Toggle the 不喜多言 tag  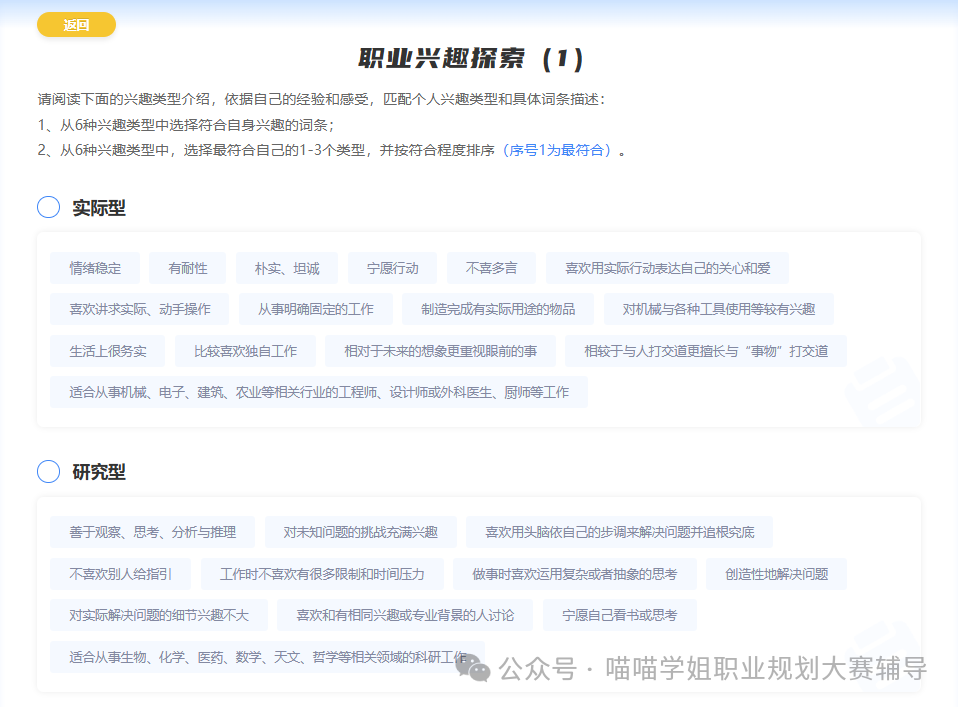point(492,268)
